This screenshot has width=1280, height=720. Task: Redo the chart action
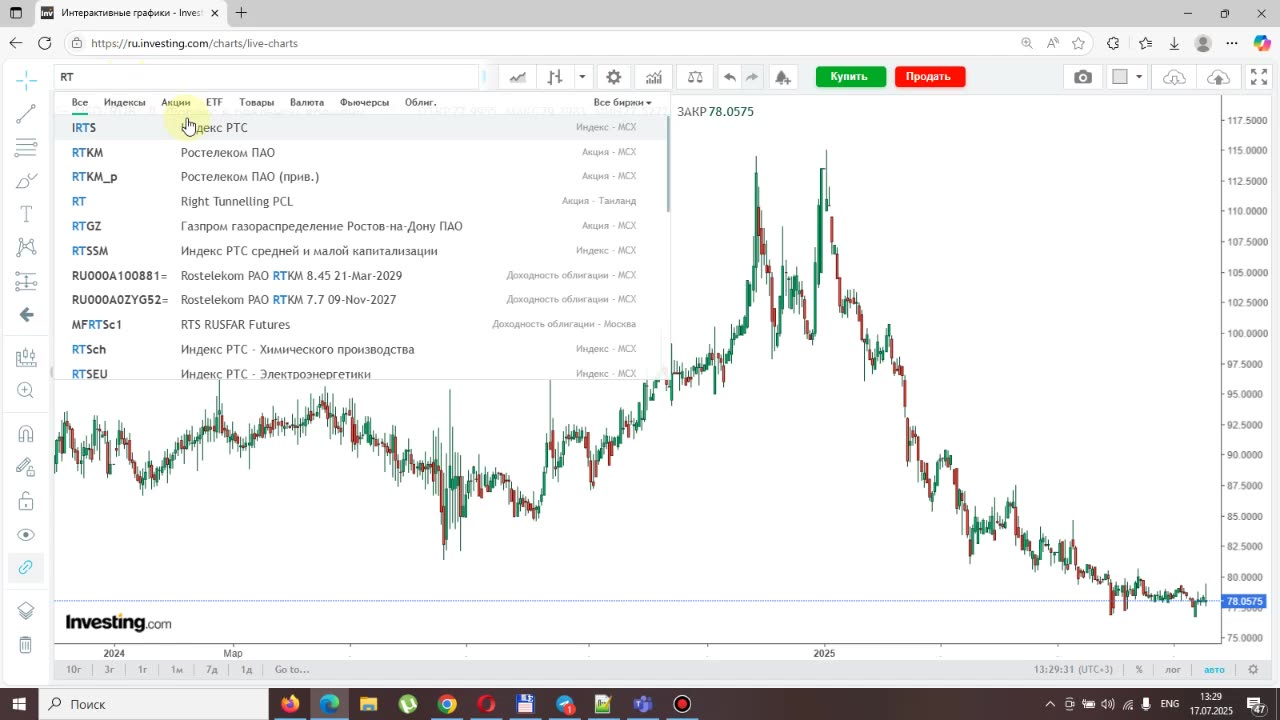pyautogui.click(x=752, y=77)
